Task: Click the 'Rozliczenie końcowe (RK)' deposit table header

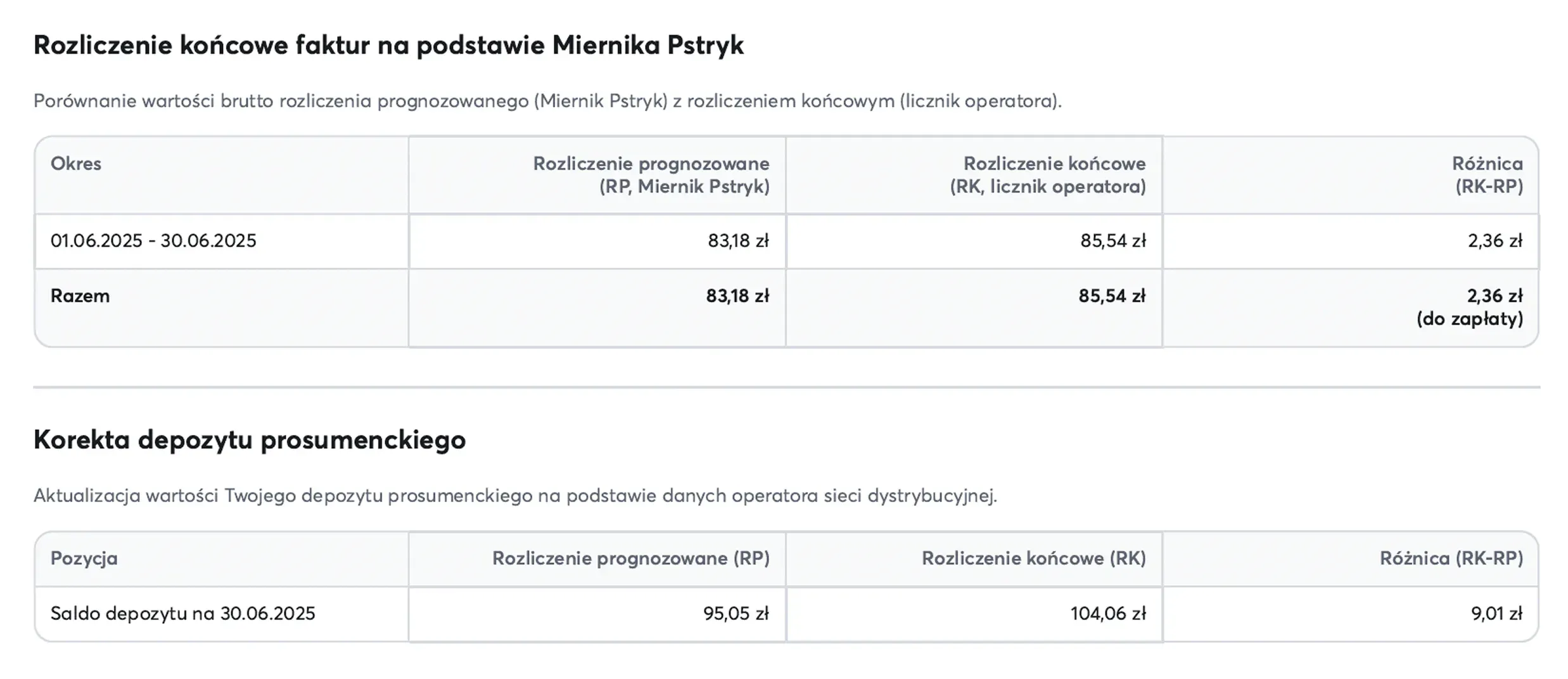Action: 1033,559
